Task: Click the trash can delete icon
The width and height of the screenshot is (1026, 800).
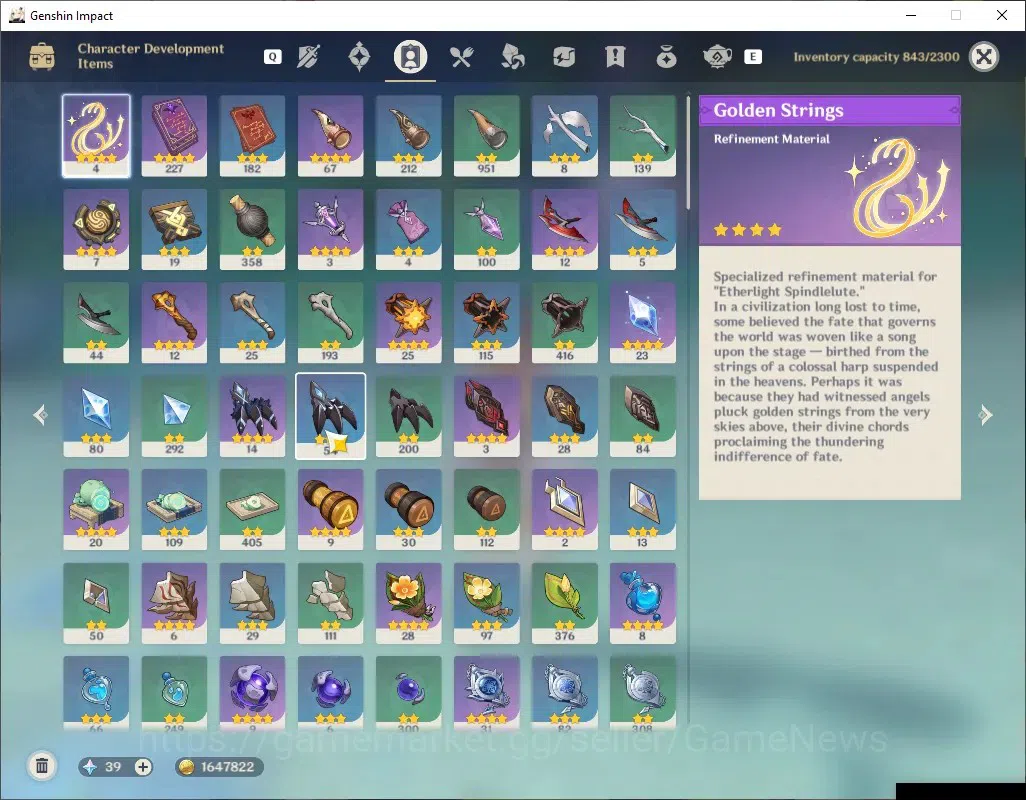Action: click(42, 766)
